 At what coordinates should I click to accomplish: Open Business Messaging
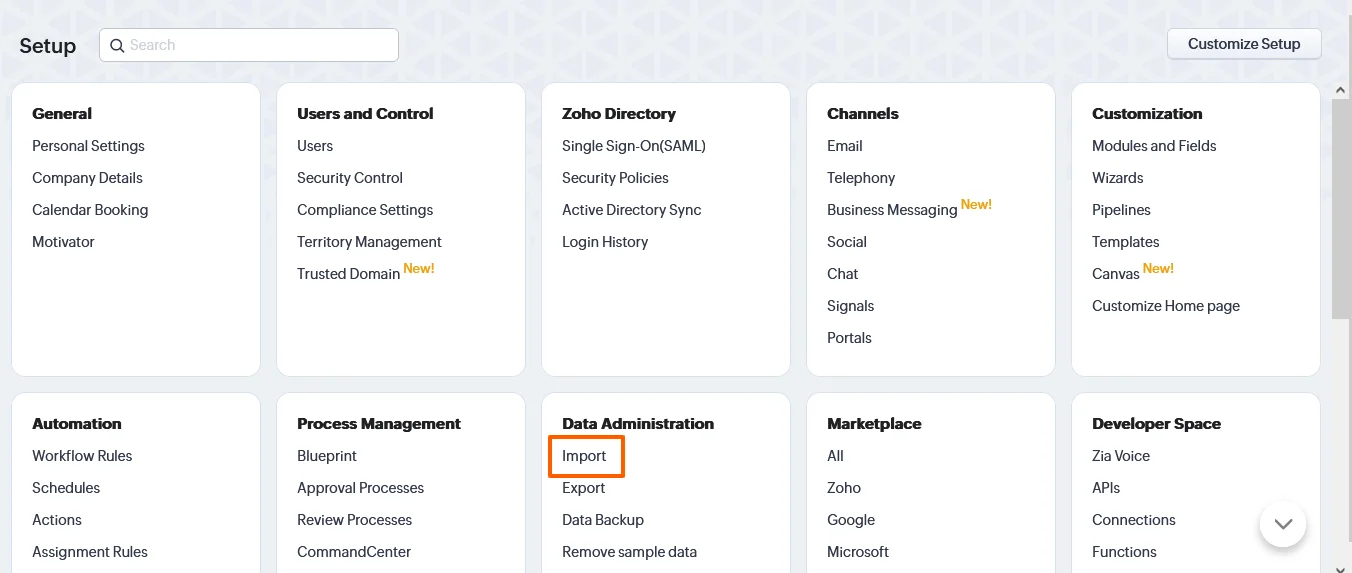coord(892,210)
